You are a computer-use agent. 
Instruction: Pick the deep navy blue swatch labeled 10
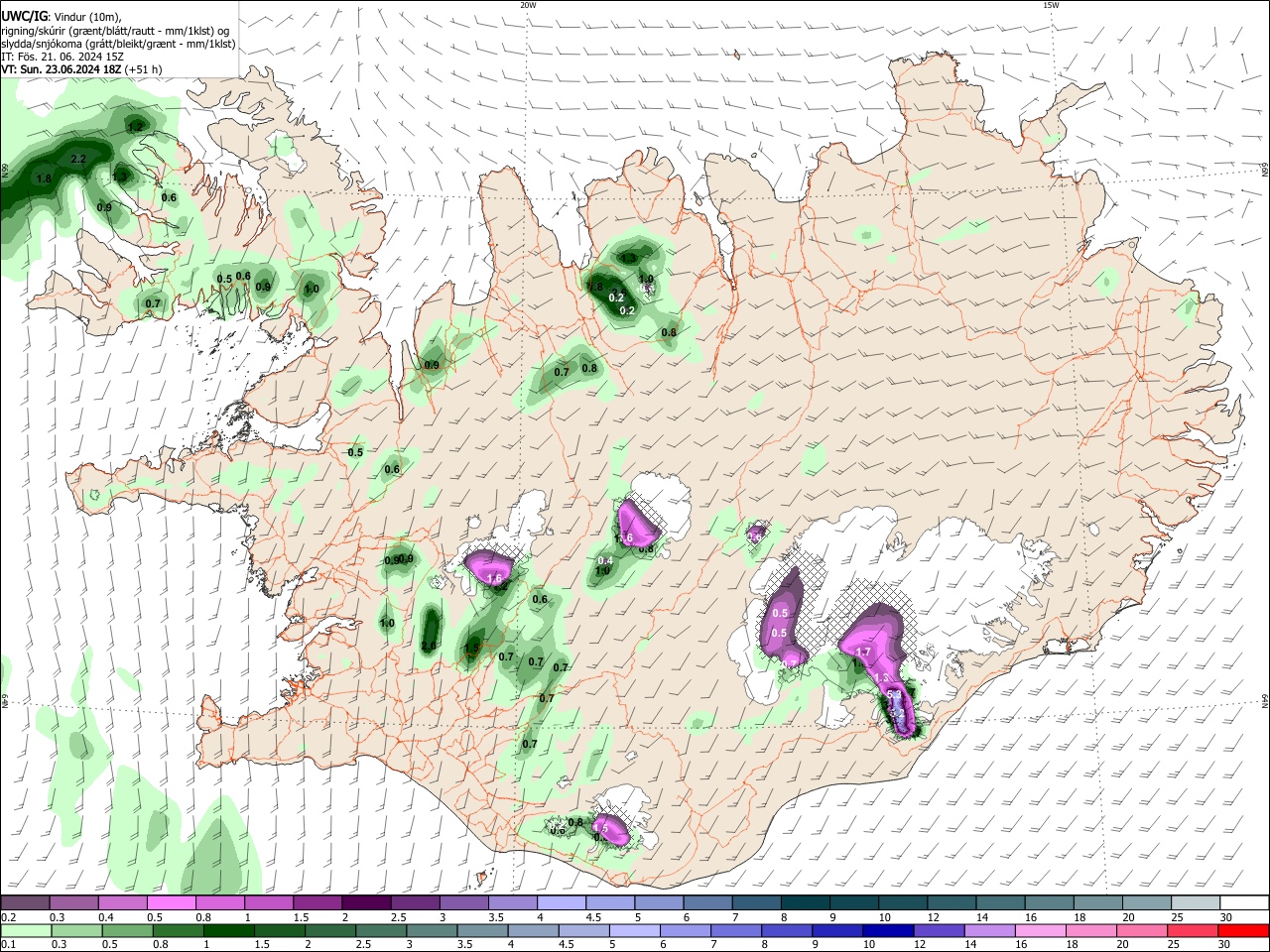pyautogui.click(x=887, y=930)
